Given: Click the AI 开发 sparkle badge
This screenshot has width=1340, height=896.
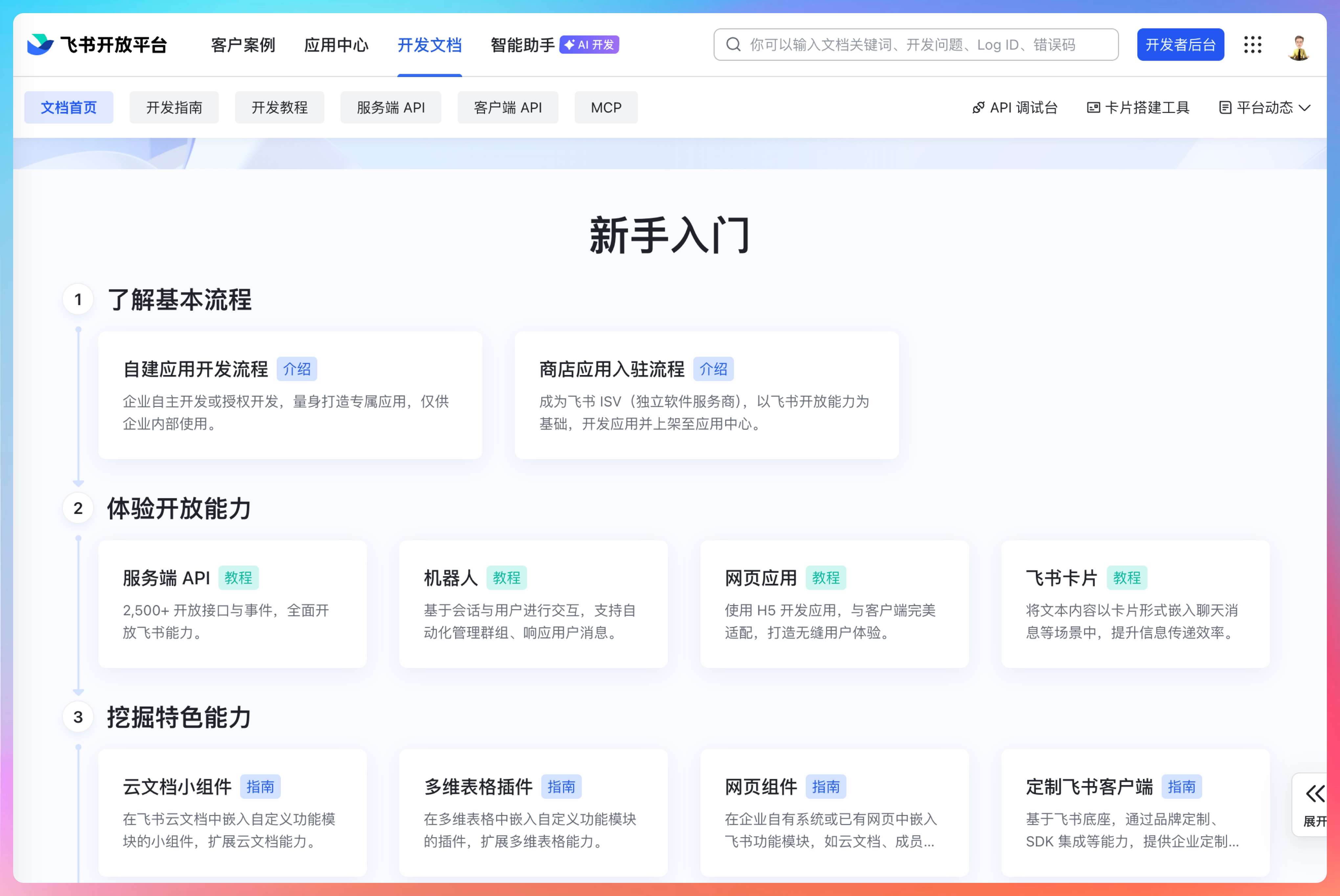Looking at the screenshot, I should [x=589, y=45].
